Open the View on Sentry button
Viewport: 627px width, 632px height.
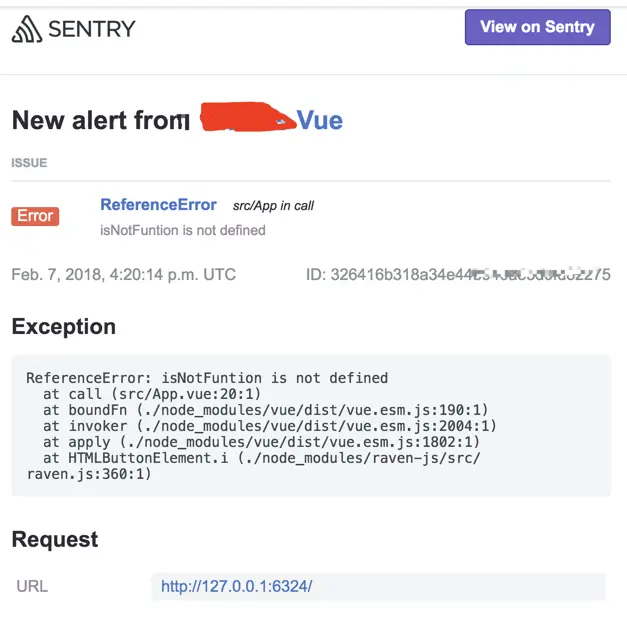tap(538, 27)
